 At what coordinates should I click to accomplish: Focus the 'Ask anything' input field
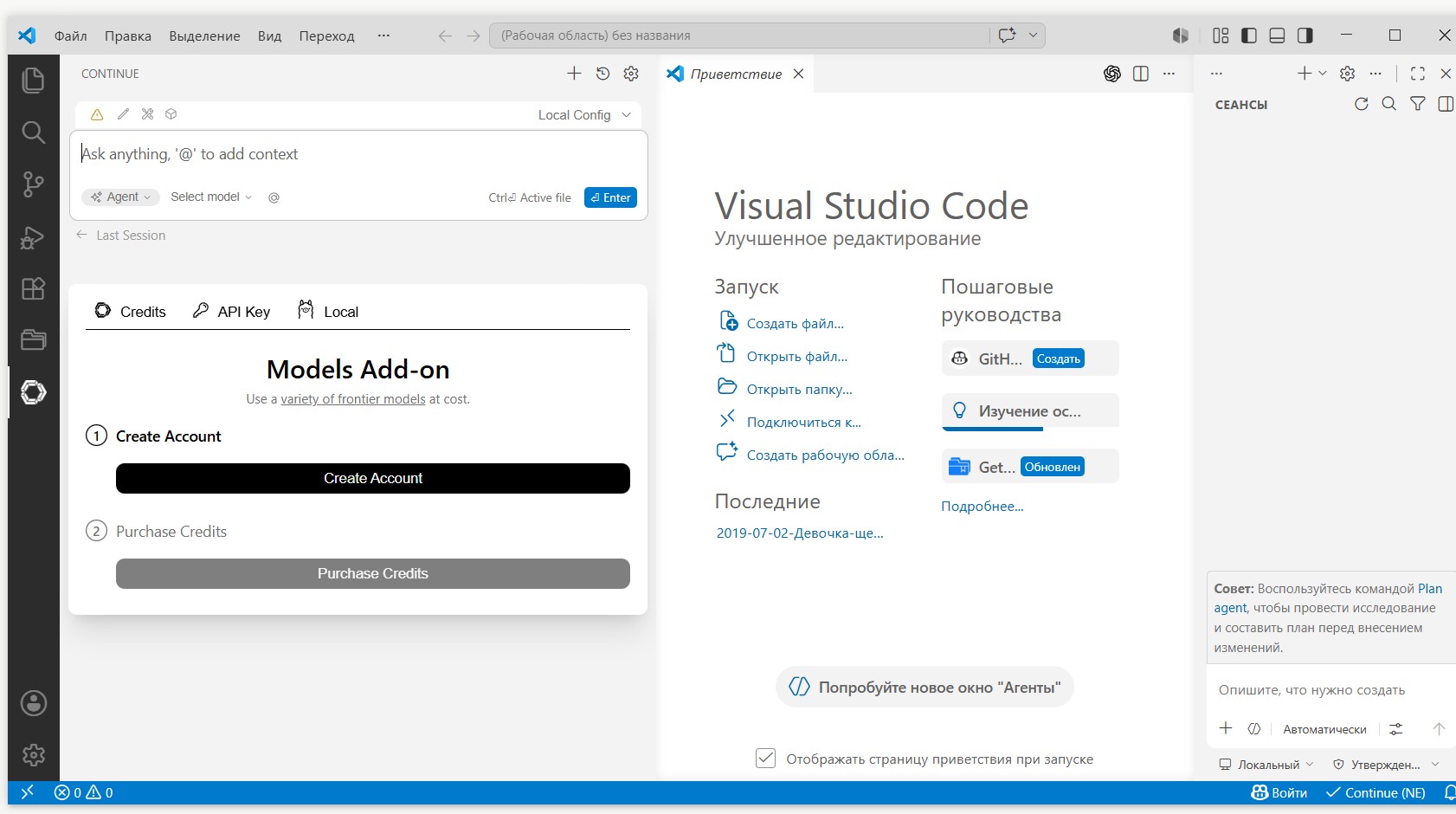tap(358, 154)
